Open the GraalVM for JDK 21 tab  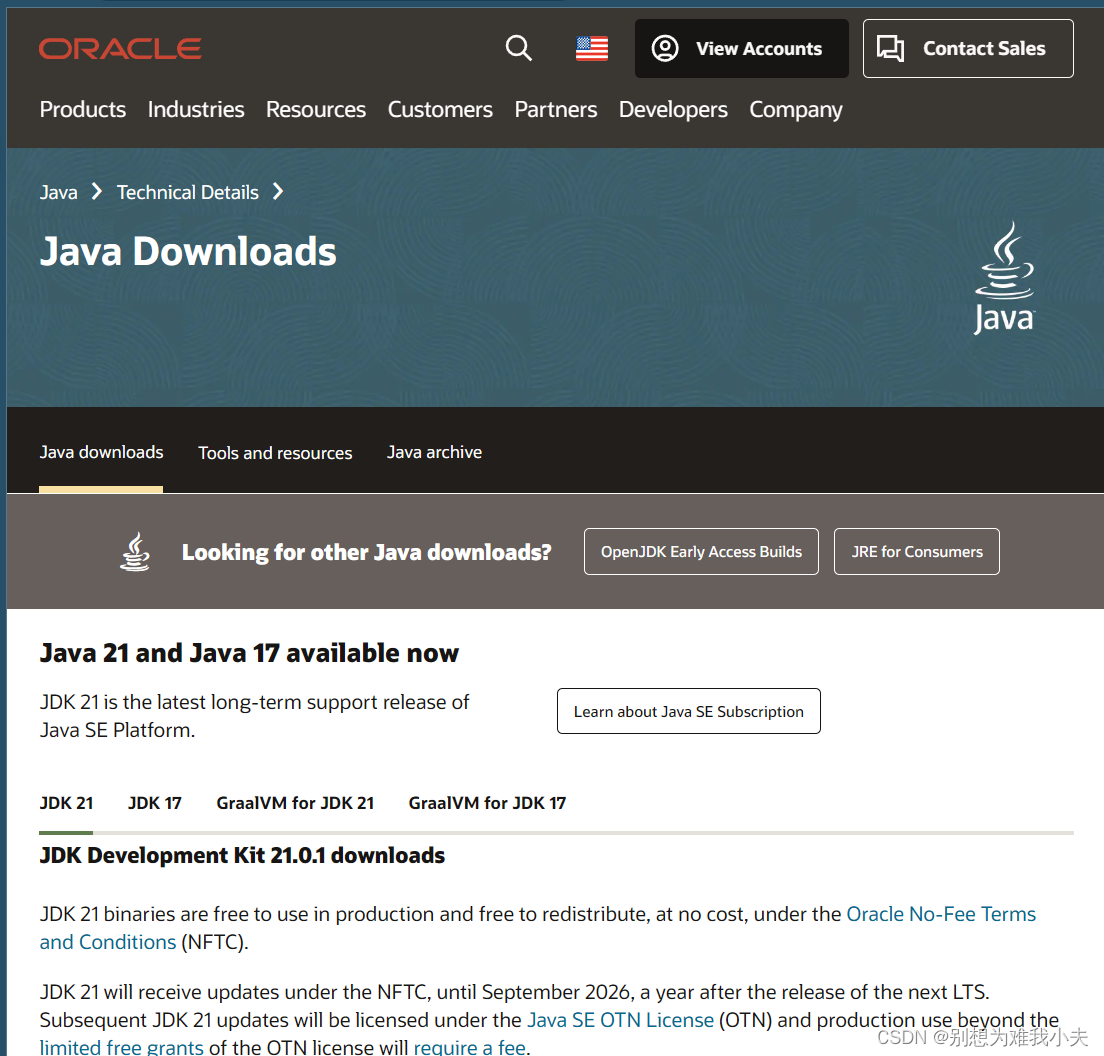(295, 803)
